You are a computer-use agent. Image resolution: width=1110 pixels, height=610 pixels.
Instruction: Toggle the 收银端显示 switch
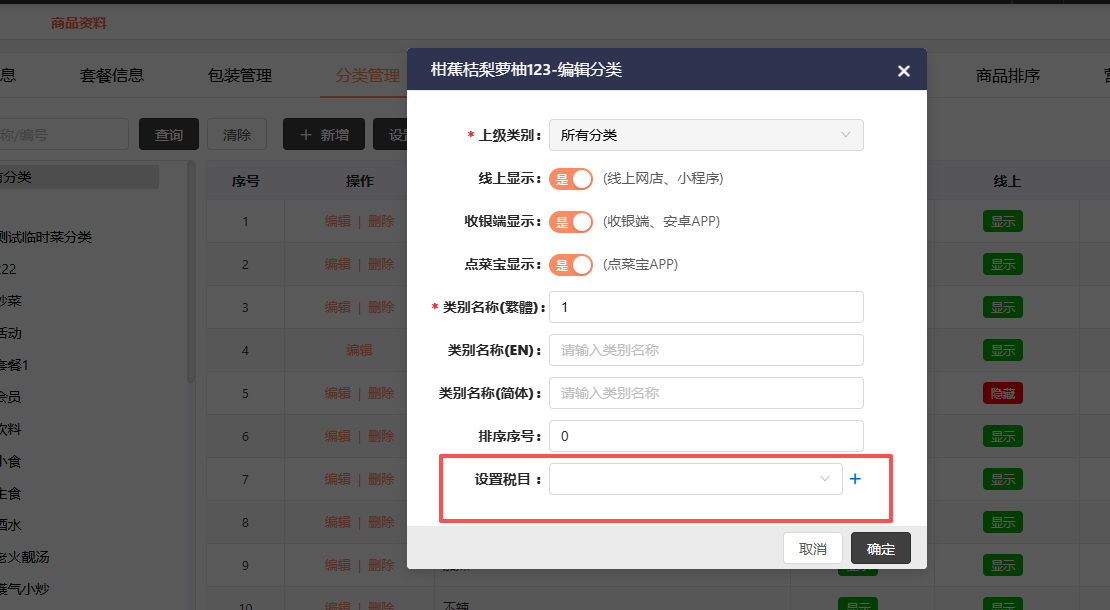pos(571,222)
